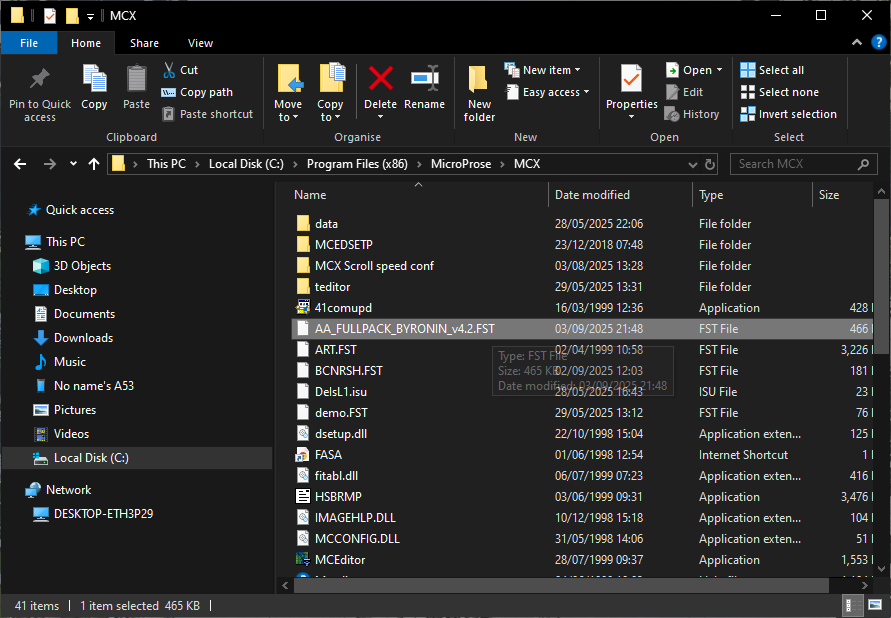Click the Pin to Quick access icon

(x=40, y=80)
